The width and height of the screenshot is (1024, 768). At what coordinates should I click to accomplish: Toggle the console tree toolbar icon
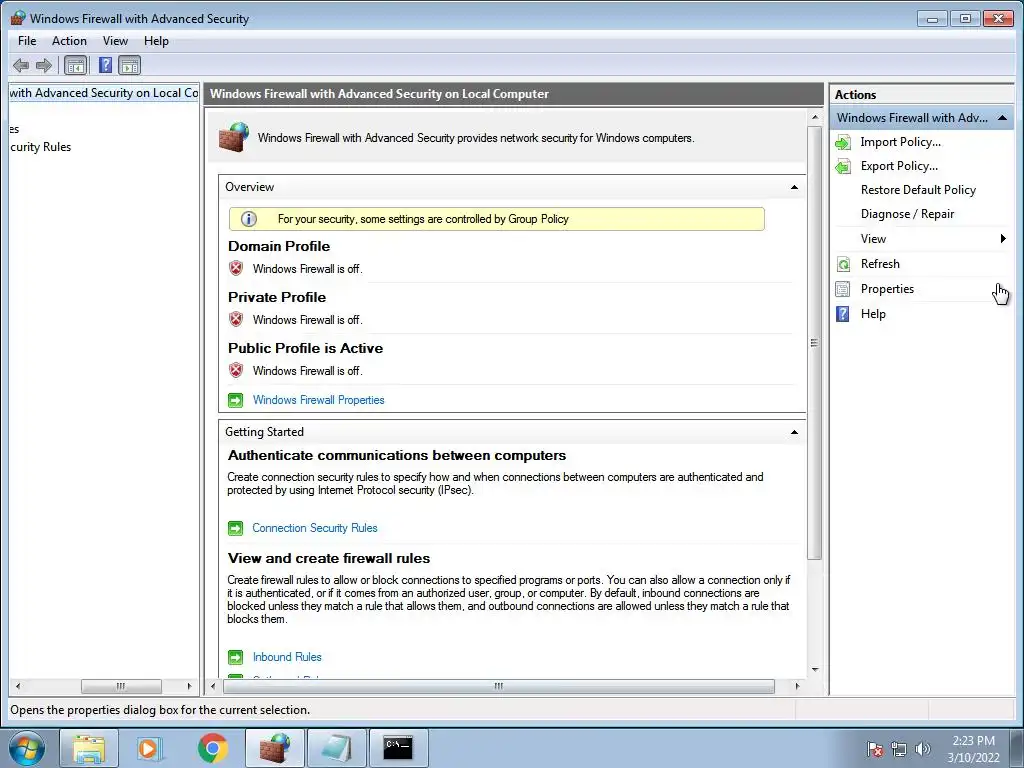pos(76,65)
